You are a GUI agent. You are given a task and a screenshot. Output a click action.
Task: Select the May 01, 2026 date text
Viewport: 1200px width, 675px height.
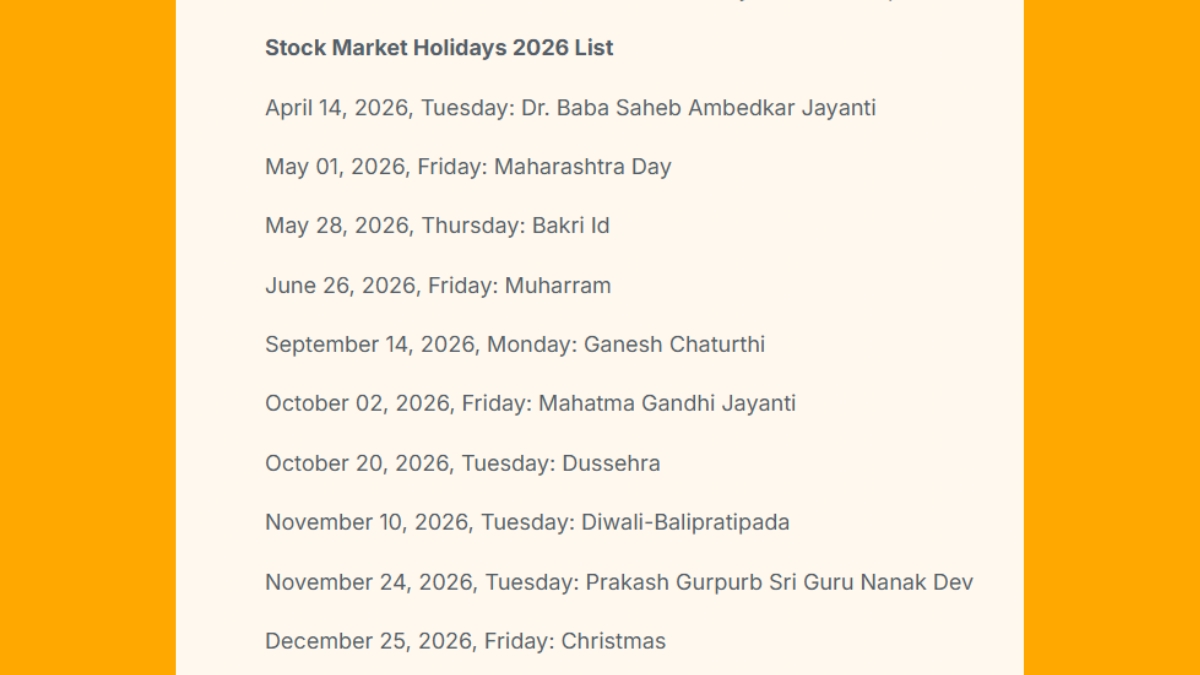click(335, 167)
